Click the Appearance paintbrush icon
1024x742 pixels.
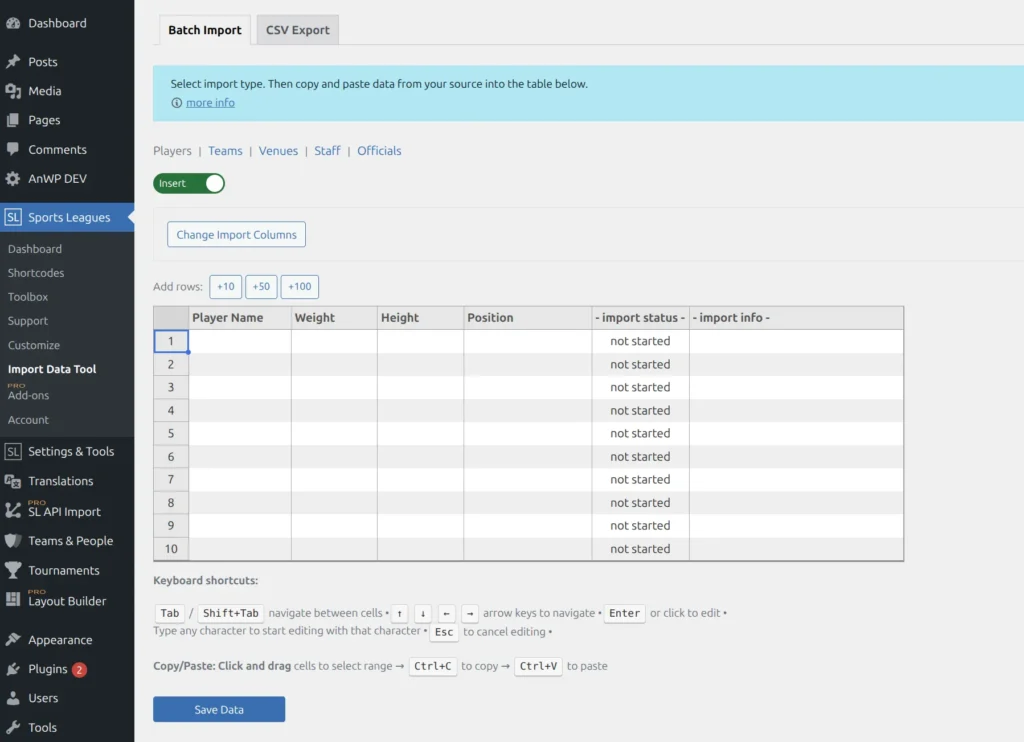tap(13, 640)
